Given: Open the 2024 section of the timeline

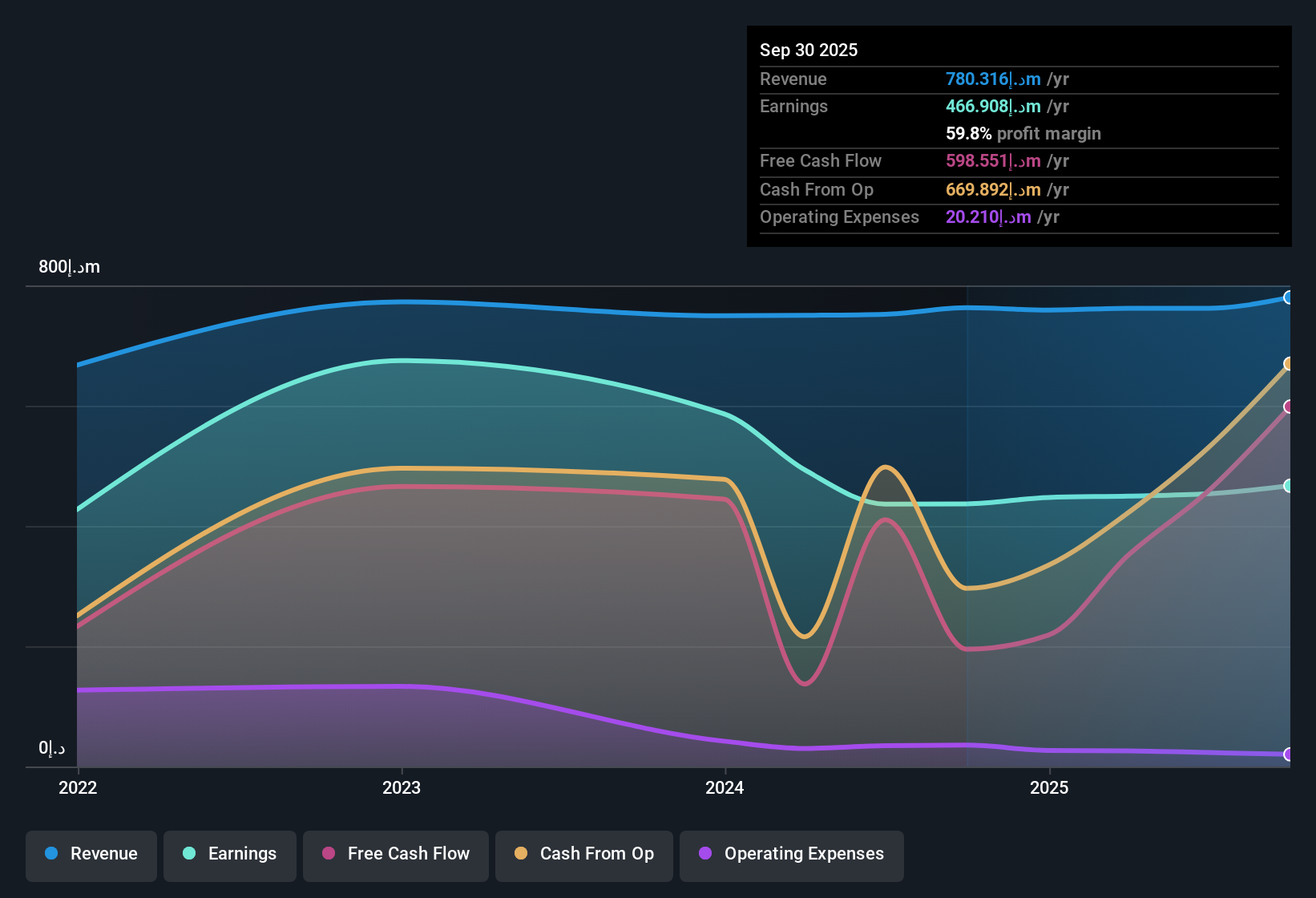Looking at the screenshot, I should coord(724,788).
